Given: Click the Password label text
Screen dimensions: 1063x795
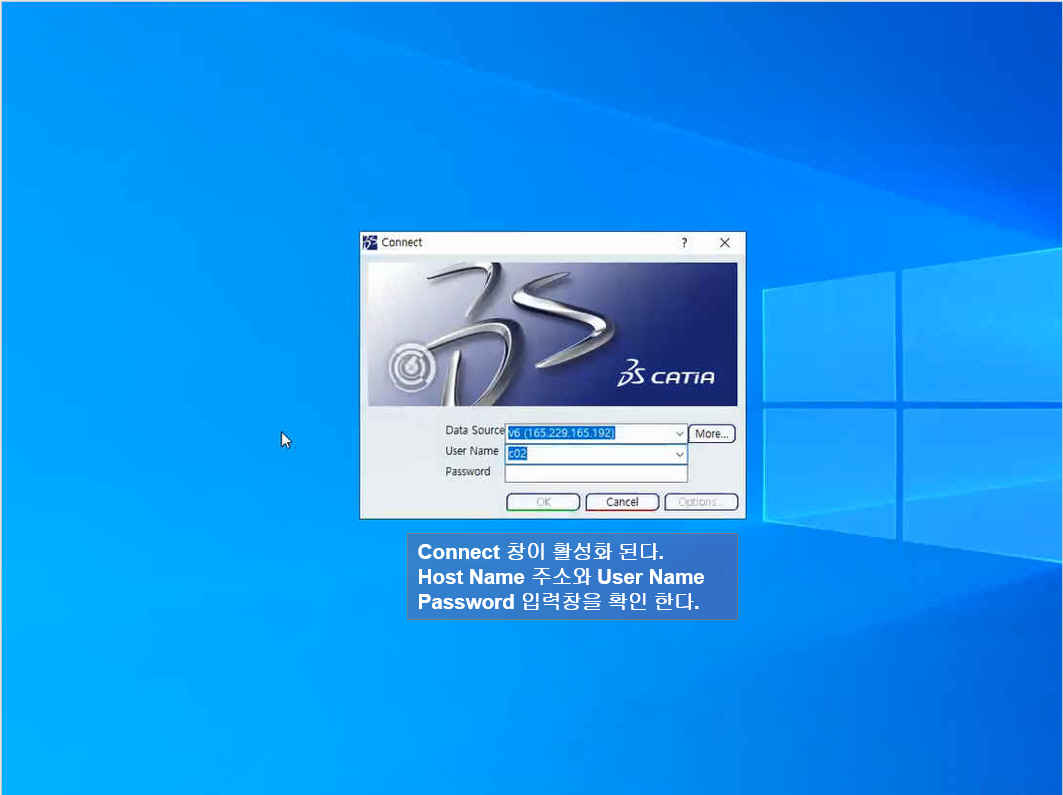Looking at the screenshot, I should coord(468,471).
